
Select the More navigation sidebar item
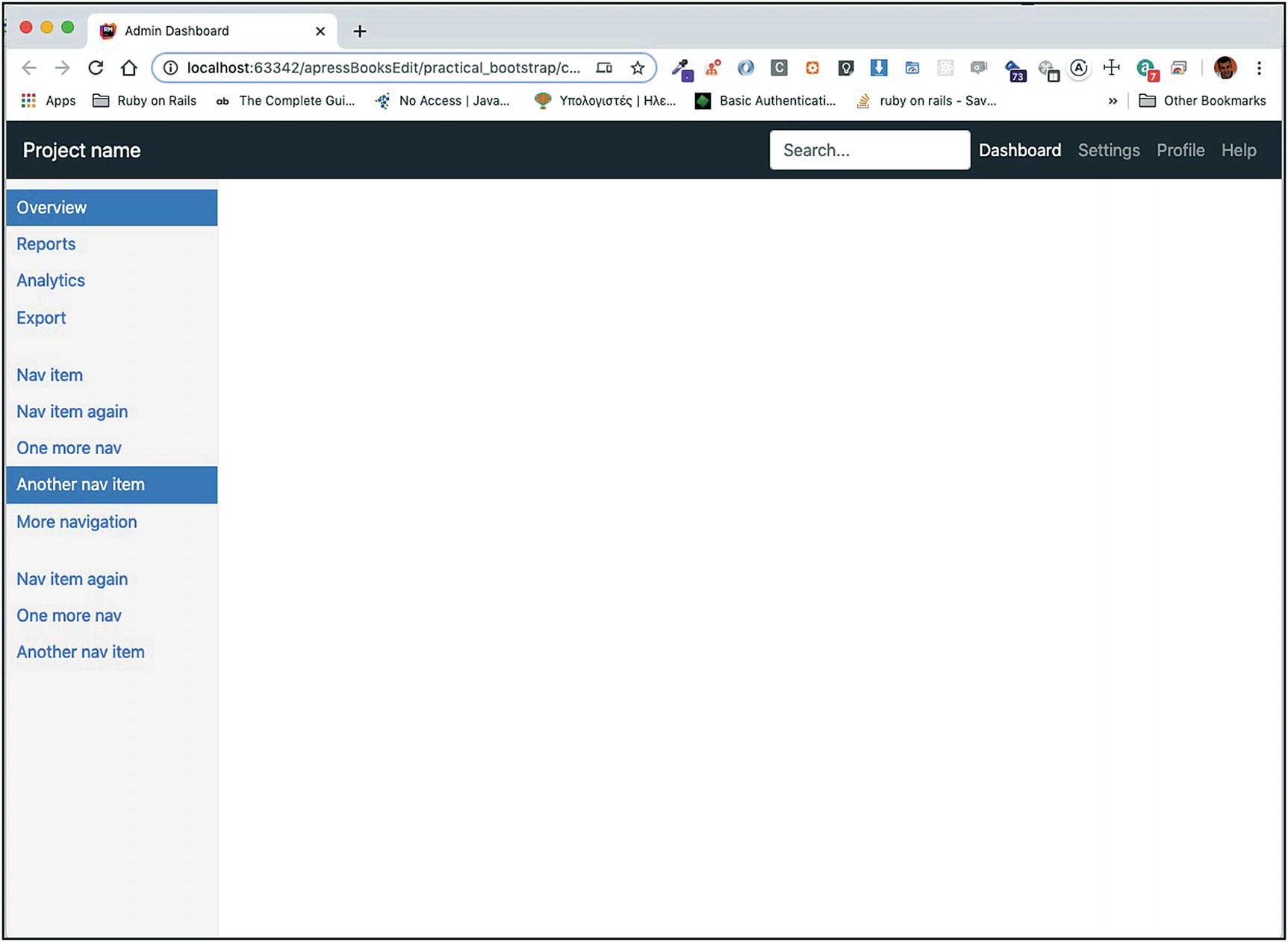pyautogui.click(x=77, y=522)
